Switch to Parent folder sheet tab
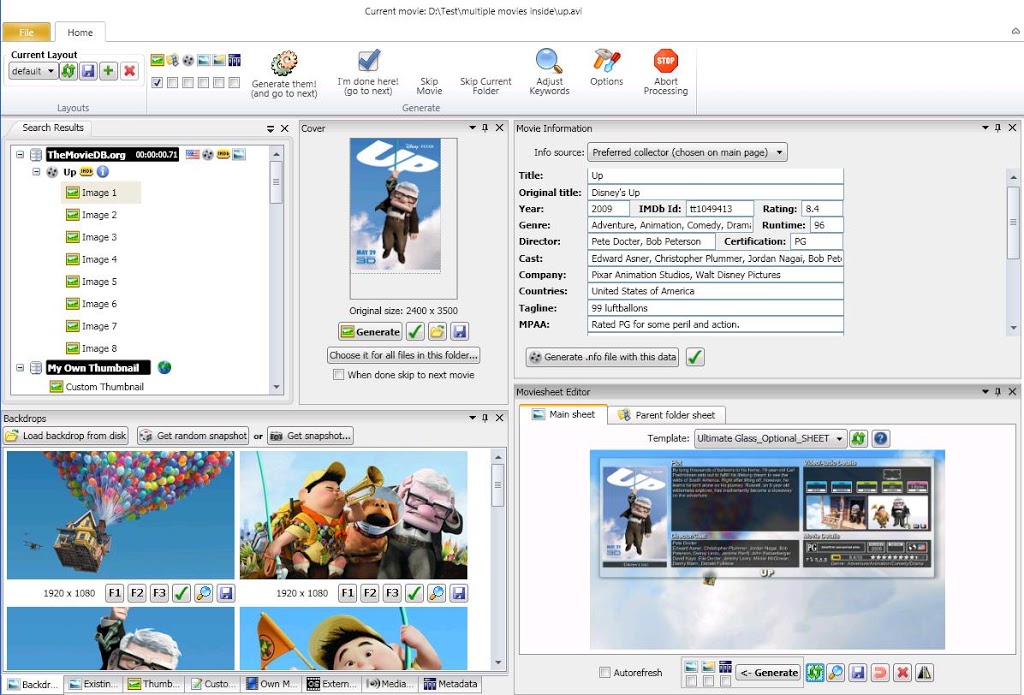 click(667, 415)
